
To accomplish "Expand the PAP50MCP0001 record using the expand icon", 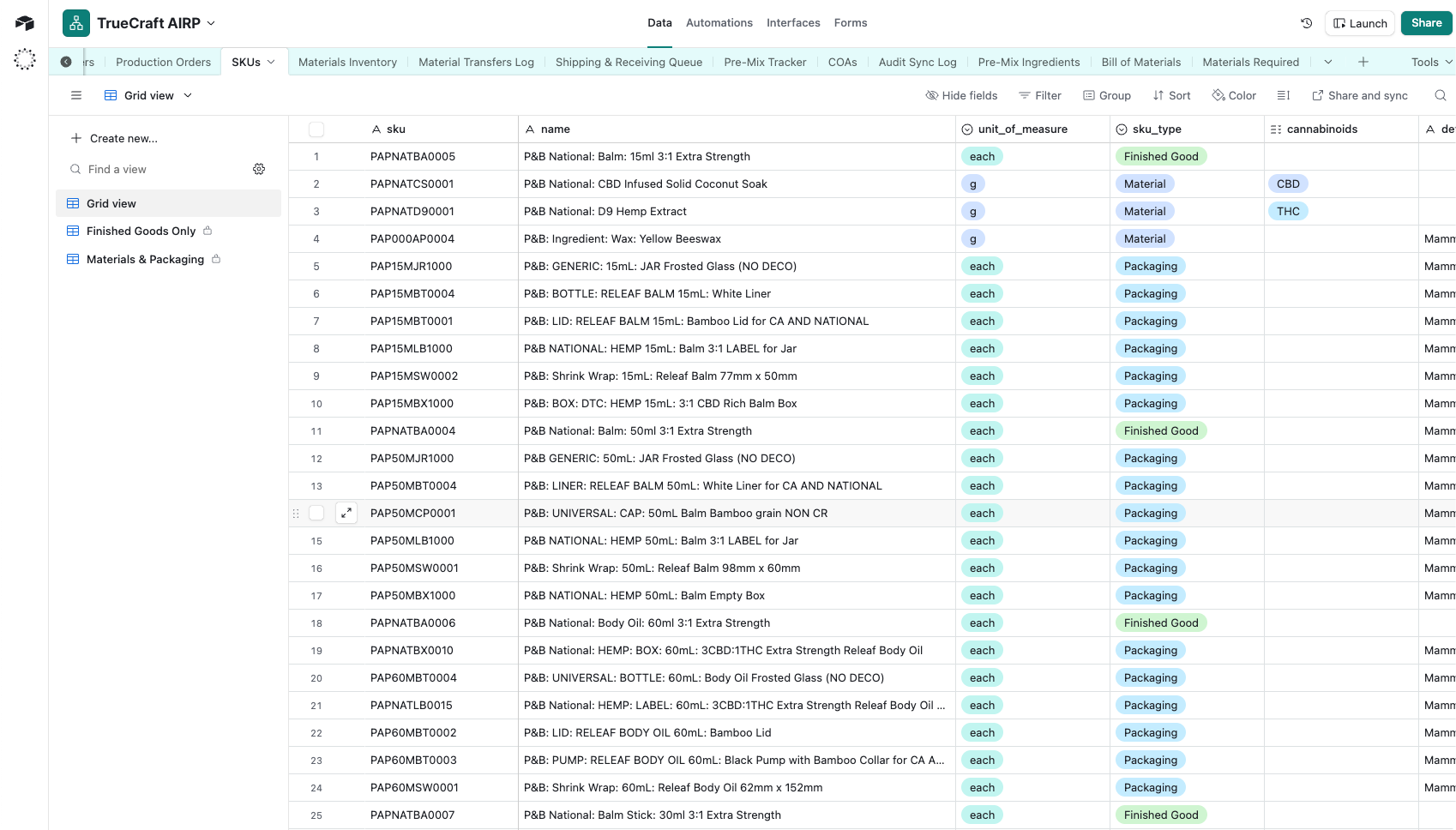I will [x=346, y=513].
